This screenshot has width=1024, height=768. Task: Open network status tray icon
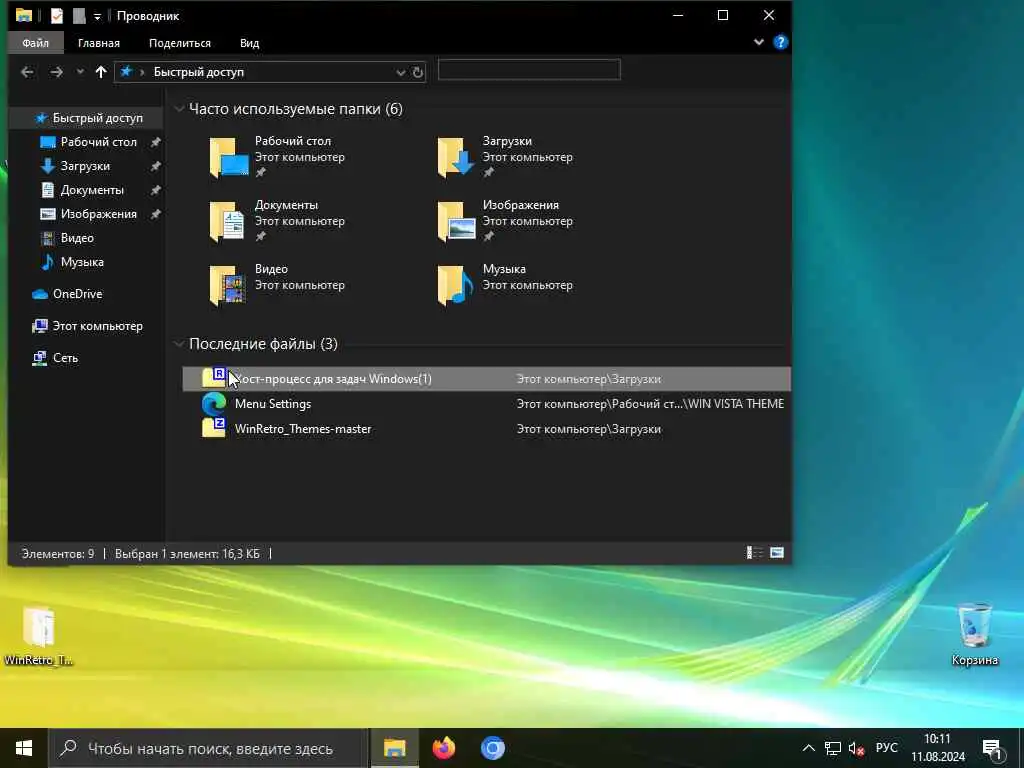pyautogui.click(x=833, y=748)
